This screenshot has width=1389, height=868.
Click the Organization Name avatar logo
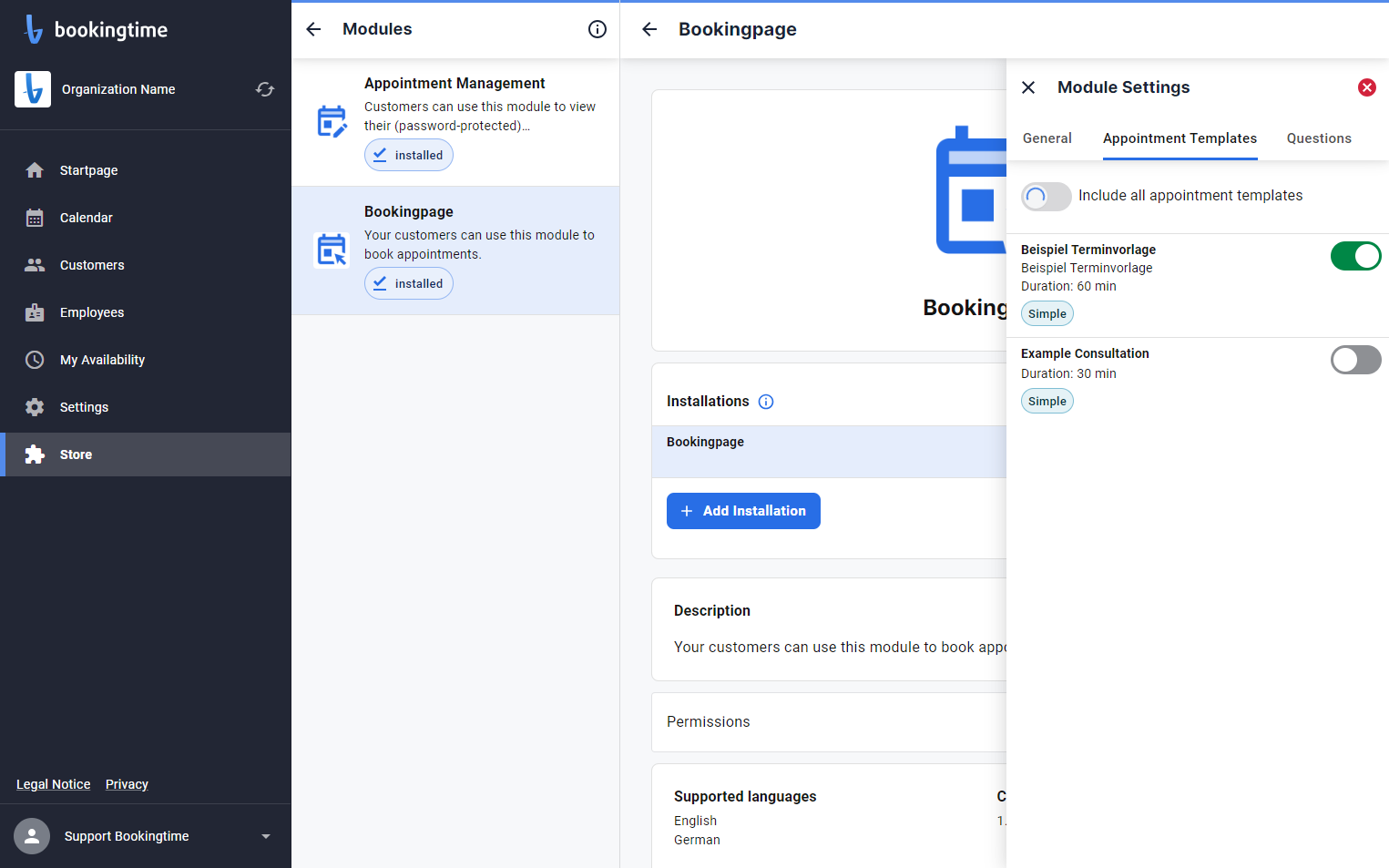[x=33, y=89]
